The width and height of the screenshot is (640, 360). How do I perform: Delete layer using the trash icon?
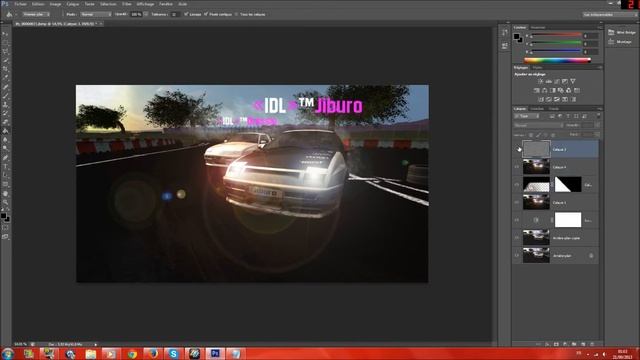[592, 344]
